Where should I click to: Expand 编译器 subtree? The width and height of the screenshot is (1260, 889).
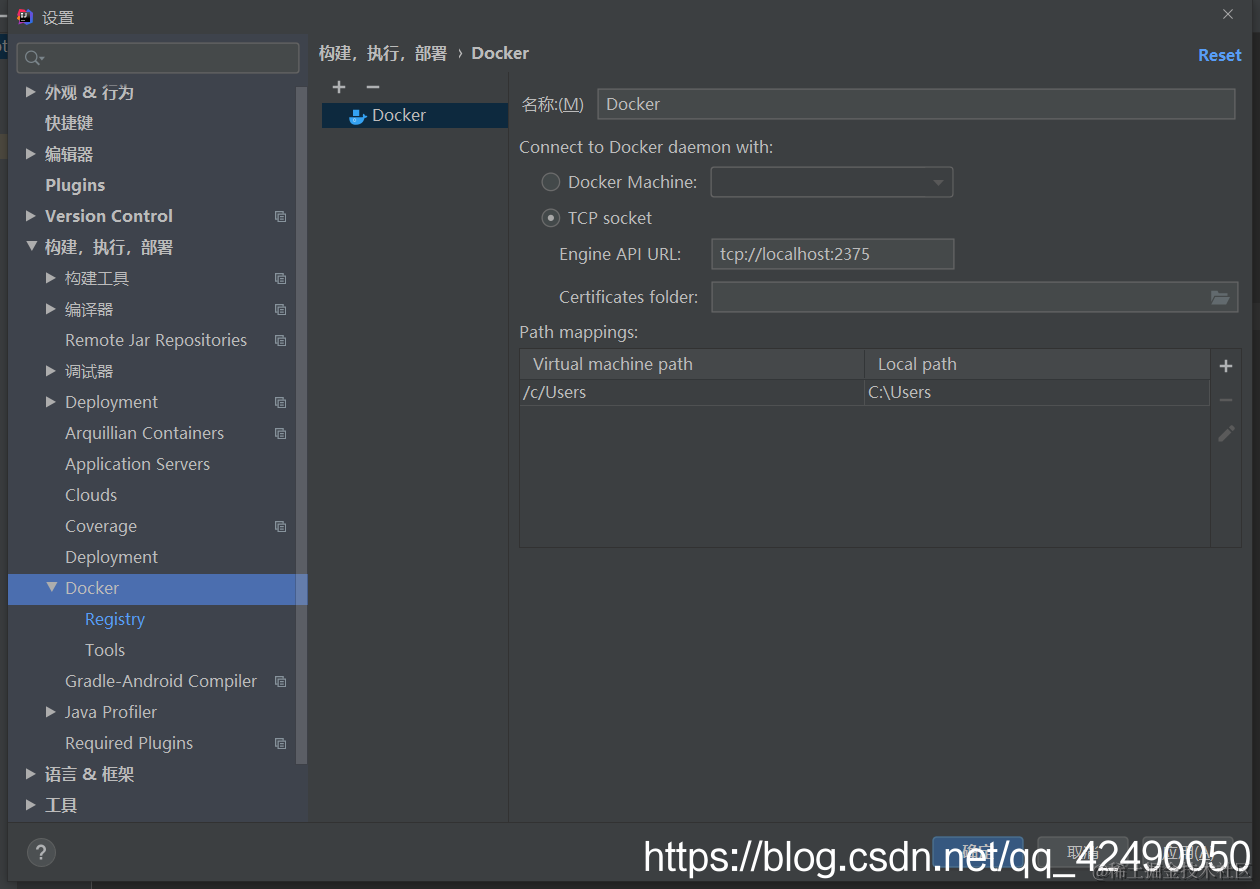click(51, 309)
